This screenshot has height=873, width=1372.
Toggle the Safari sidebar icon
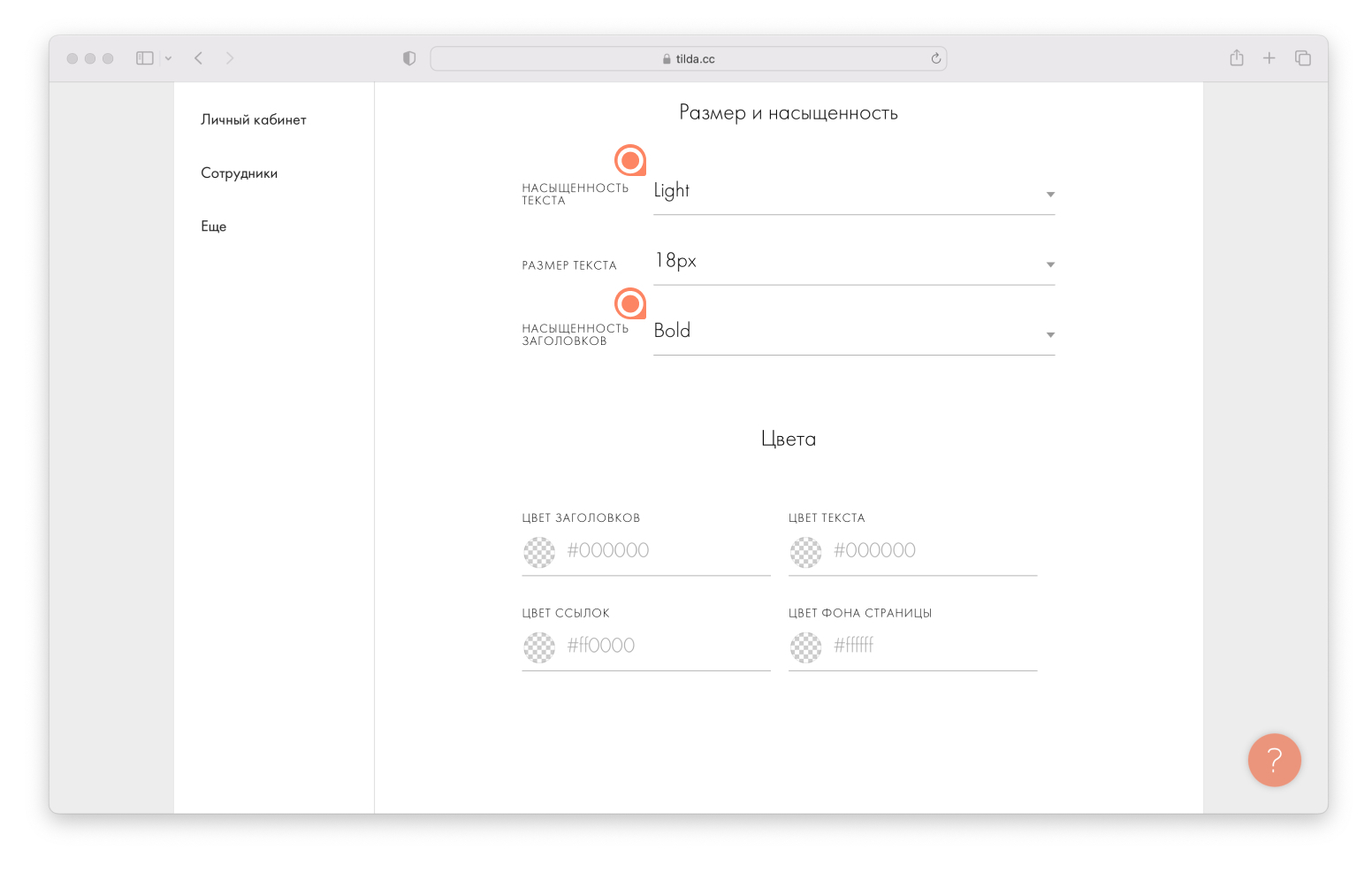click(145, 58)
